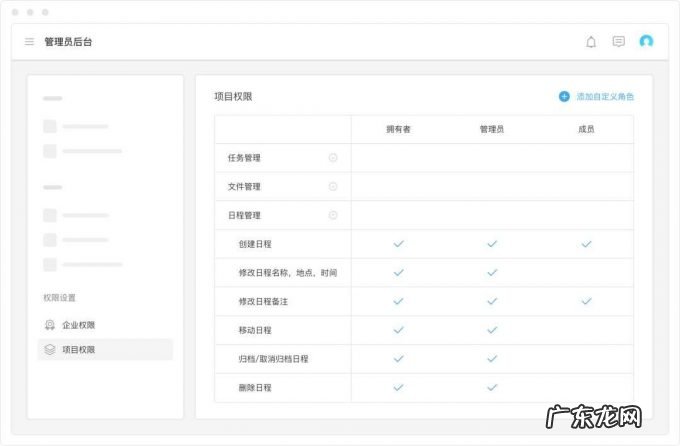Image resolution: width=680 pixels, height=446 pixels.
Task: Click the user avatar icon
Action: [x=646, y=42]
